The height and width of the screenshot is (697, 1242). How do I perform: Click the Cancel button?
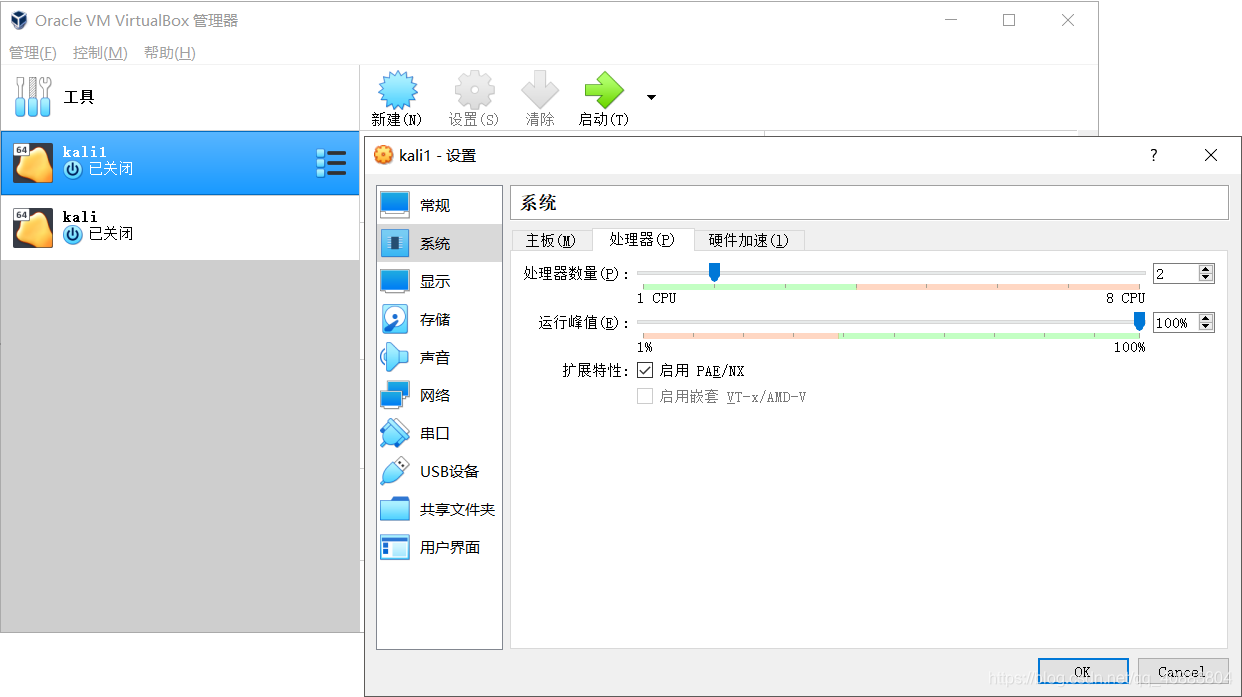[1182, 672]
